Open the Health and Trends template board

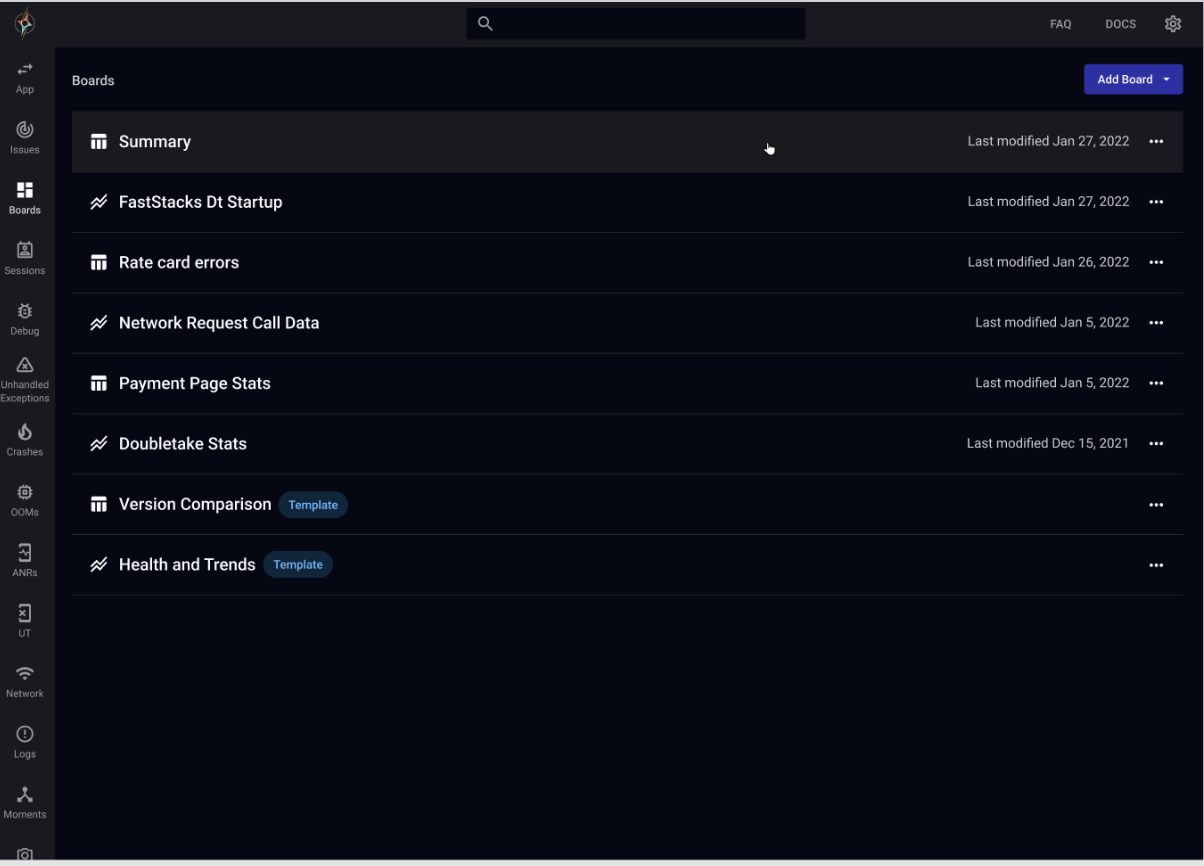[x=627, y=565]
